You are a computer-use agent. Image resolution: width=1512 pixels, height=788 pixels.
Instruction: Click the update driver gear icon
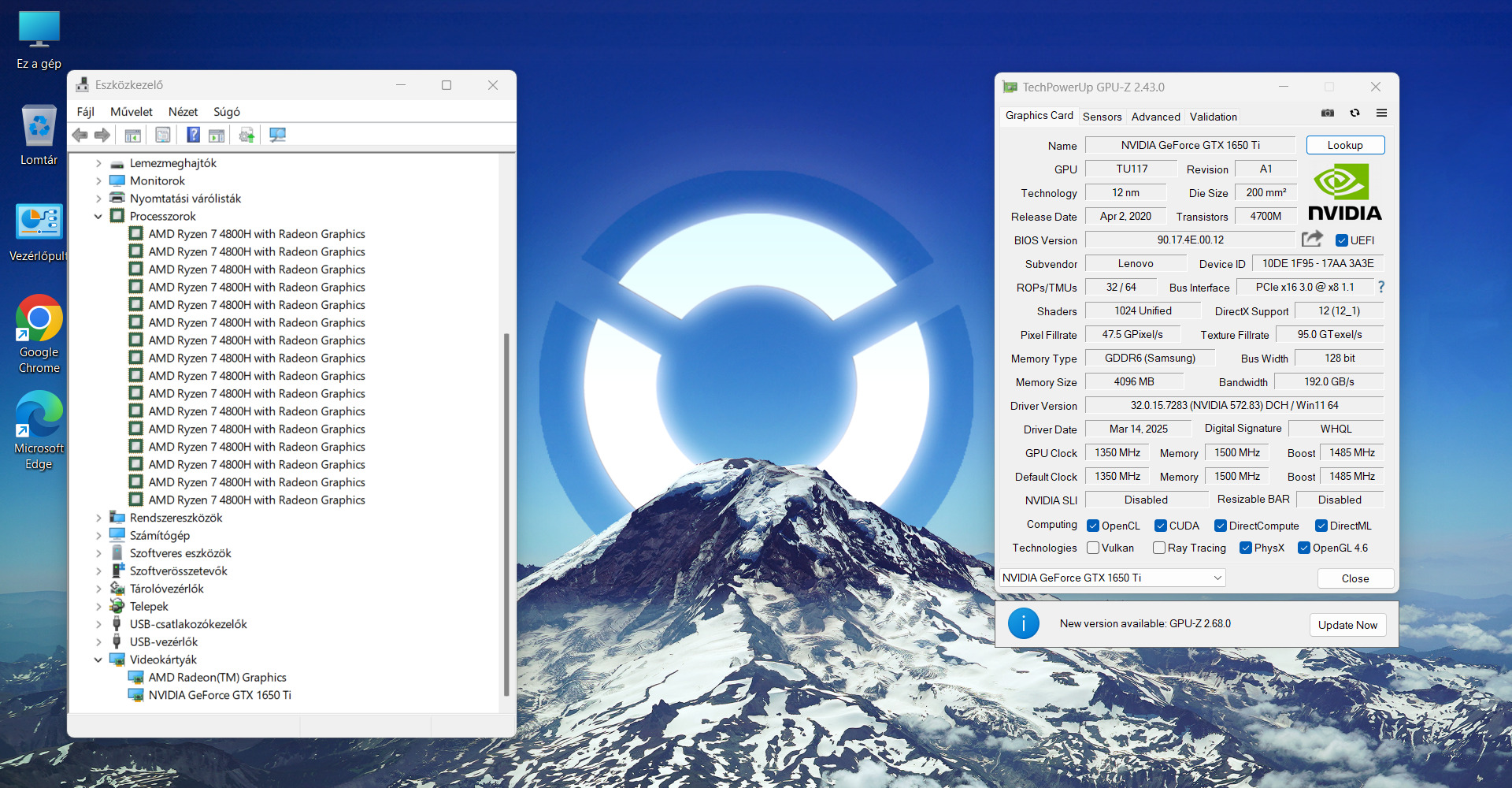point(246,136)
